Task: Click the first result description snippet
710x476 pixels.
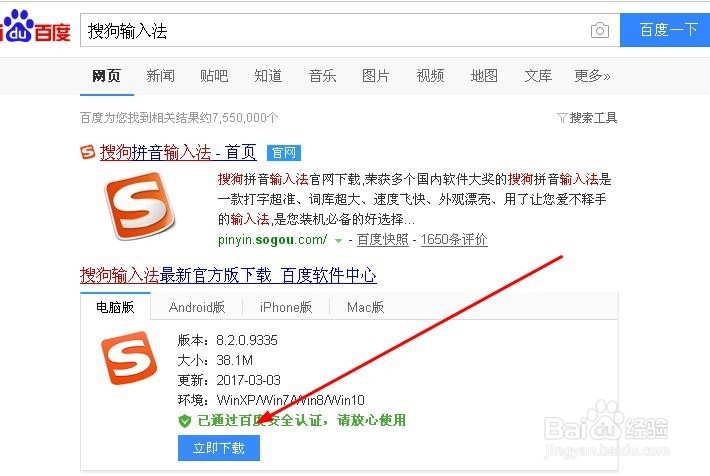Action: click(x=414, y=199)
